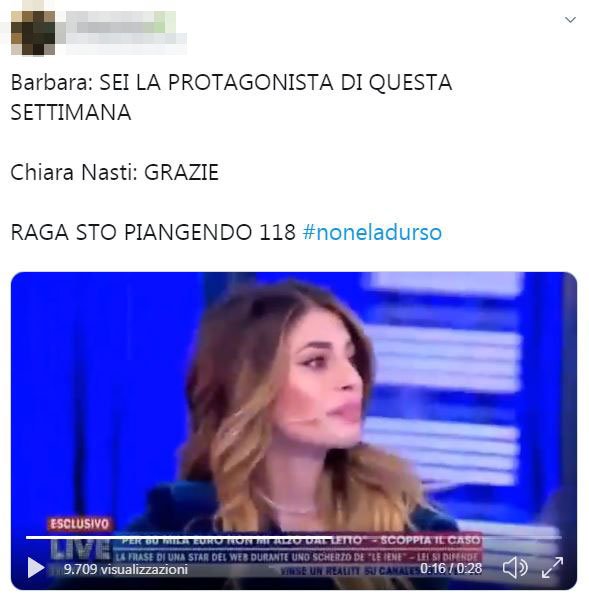Click the 9.709 visualizzazioni view count

click(126, 569)
